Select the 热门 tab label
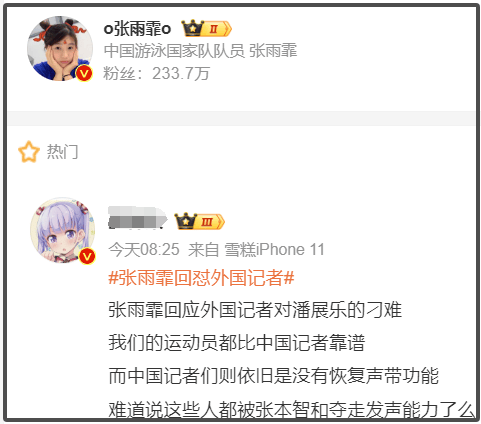This screenshot has height=424, width=481. [63, 152]
